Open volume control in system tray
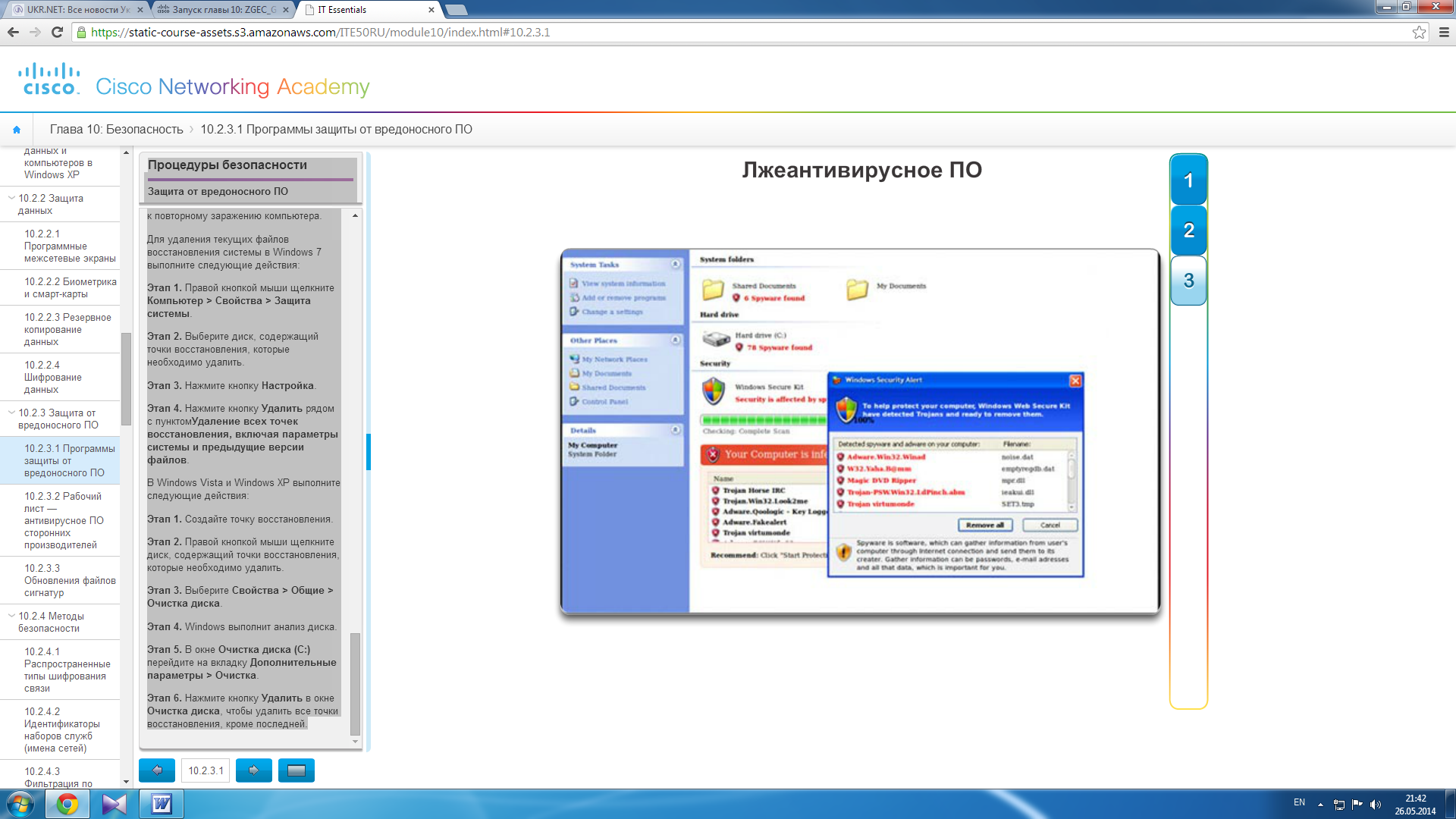 coord(1376,805)
